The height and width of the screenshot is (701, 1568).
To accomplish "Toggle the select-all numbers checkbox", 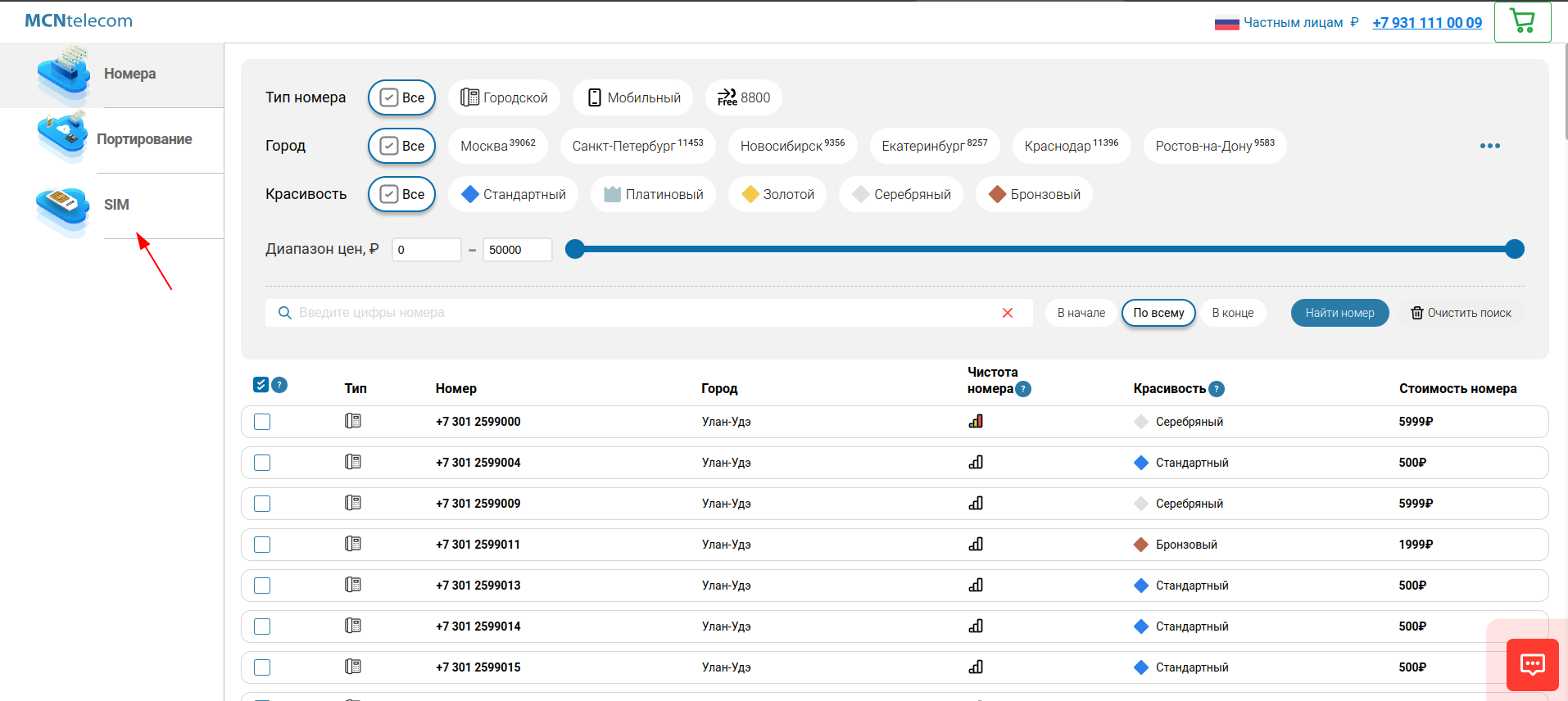I will point(261,385).
